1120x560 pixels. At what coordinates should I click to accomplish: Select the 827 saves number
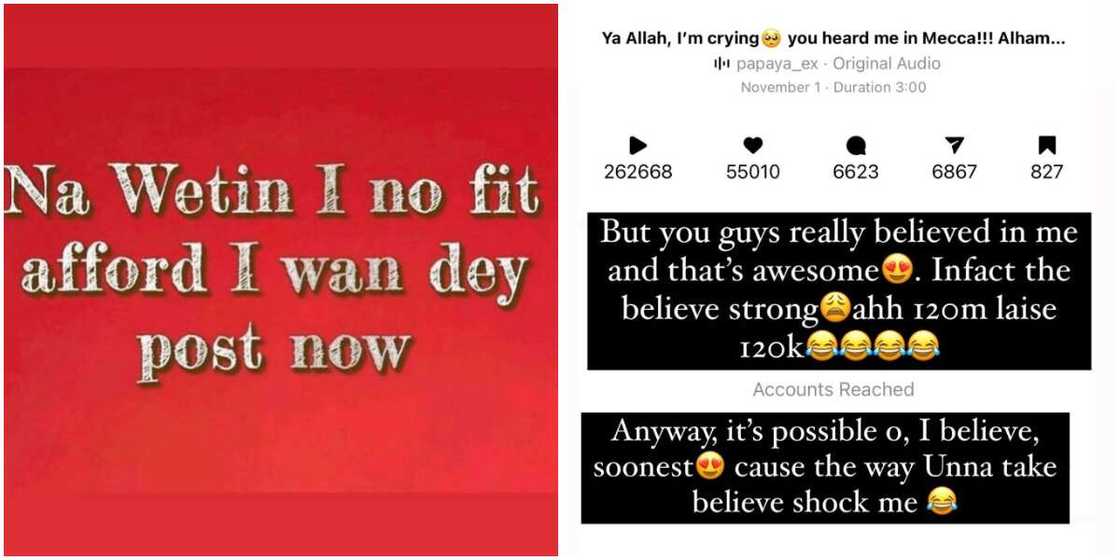pos(1046,171)
